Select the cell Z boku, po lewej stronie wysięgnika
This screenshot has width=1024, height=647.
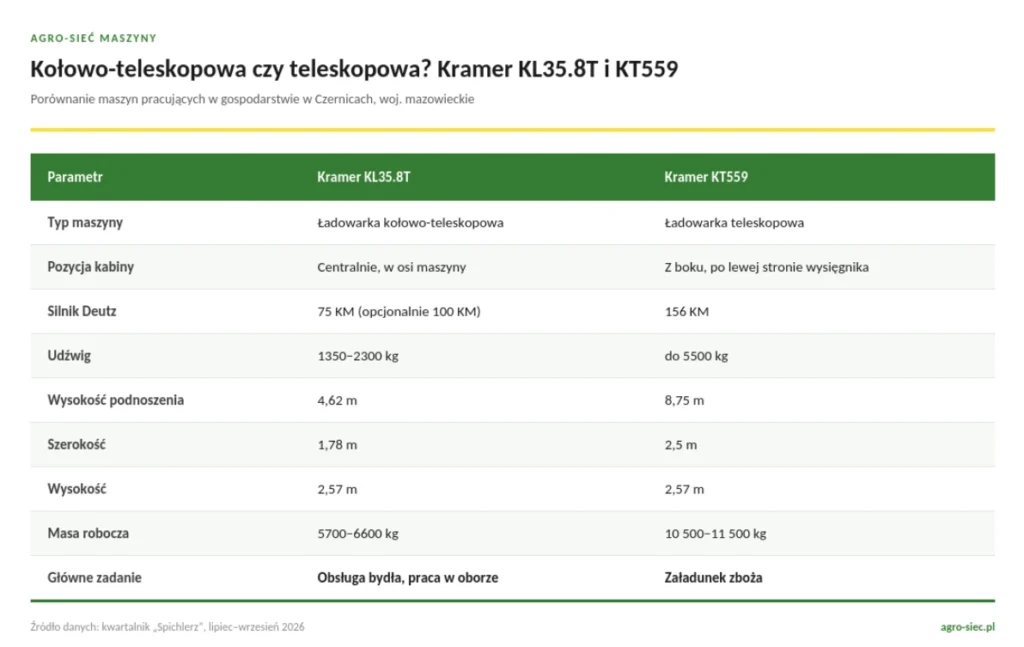point(767,267)
